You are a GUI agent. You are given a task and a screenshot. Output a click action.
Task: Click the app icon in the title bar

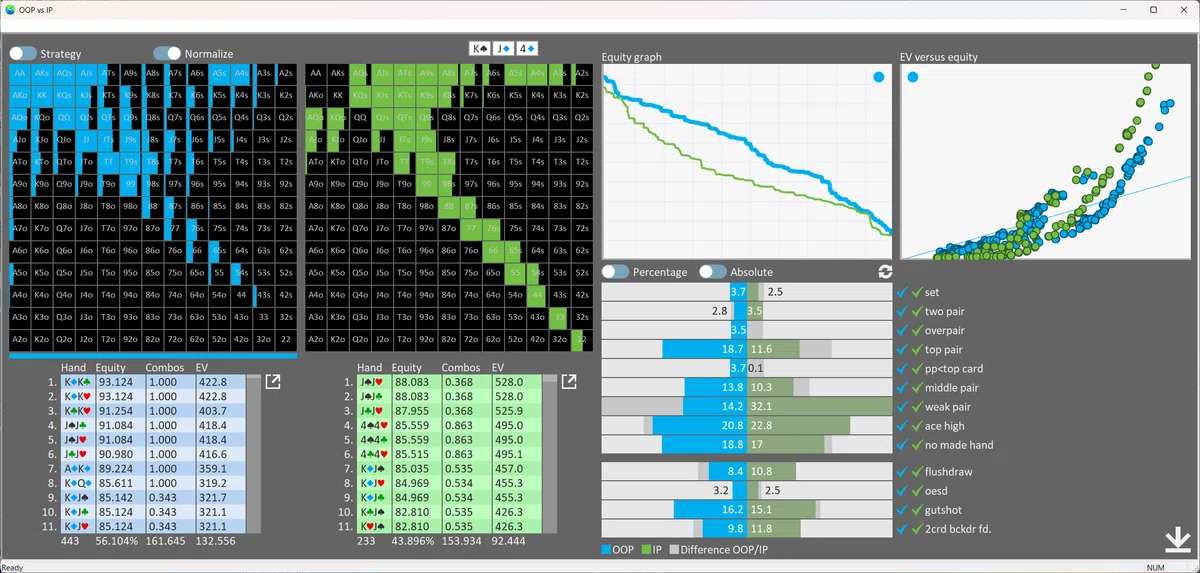pyautogui.click(x=10, y=9)
